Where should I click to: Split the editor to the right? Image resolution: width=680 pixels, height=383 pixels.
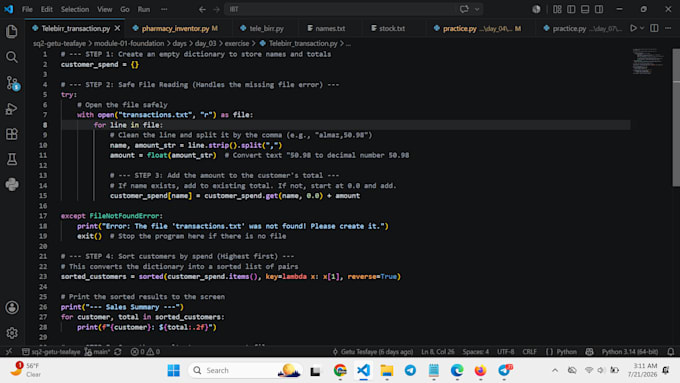coord(654,28)
